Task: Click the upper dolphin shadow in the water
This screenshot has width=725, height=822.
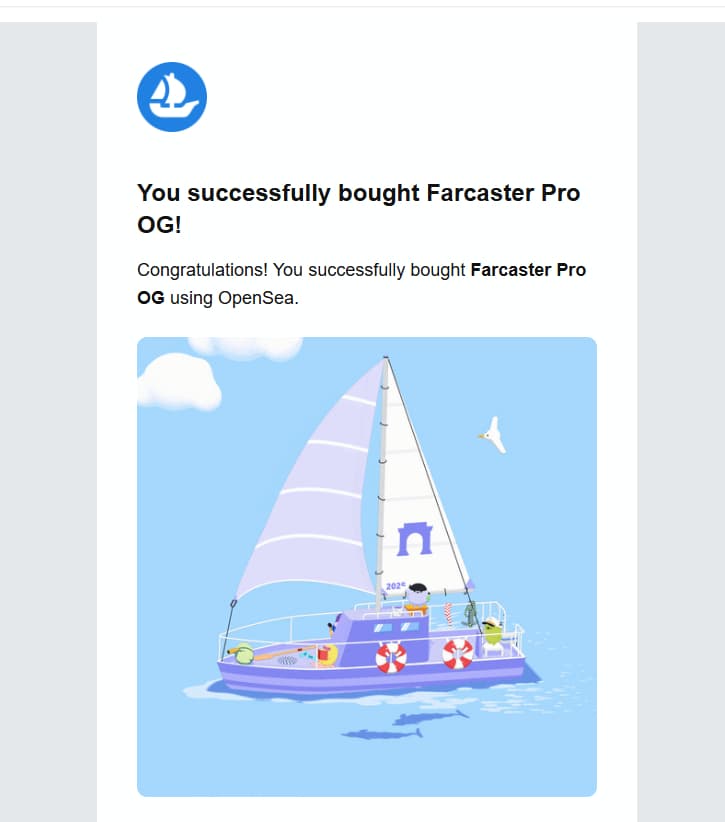Action: [x=430, y=716]
